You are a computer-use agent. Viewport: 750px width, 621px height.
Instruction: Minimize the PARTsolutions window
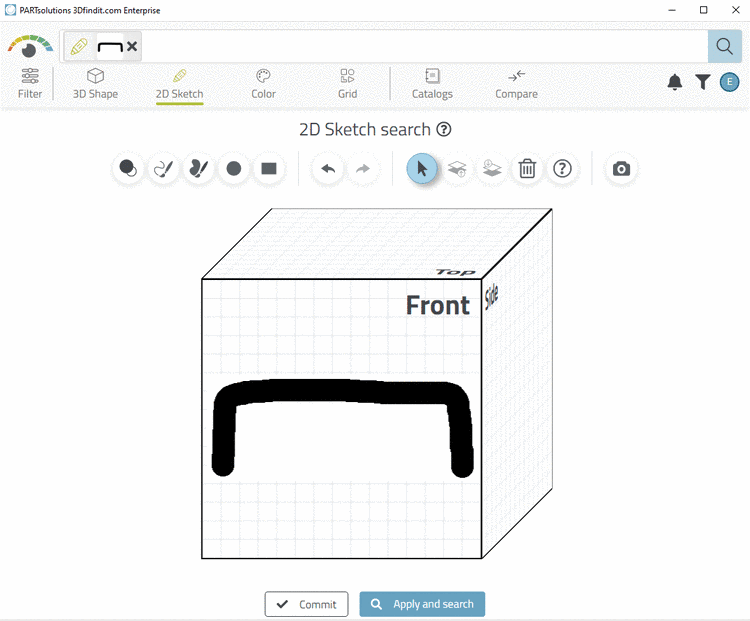tap(672, 10)
